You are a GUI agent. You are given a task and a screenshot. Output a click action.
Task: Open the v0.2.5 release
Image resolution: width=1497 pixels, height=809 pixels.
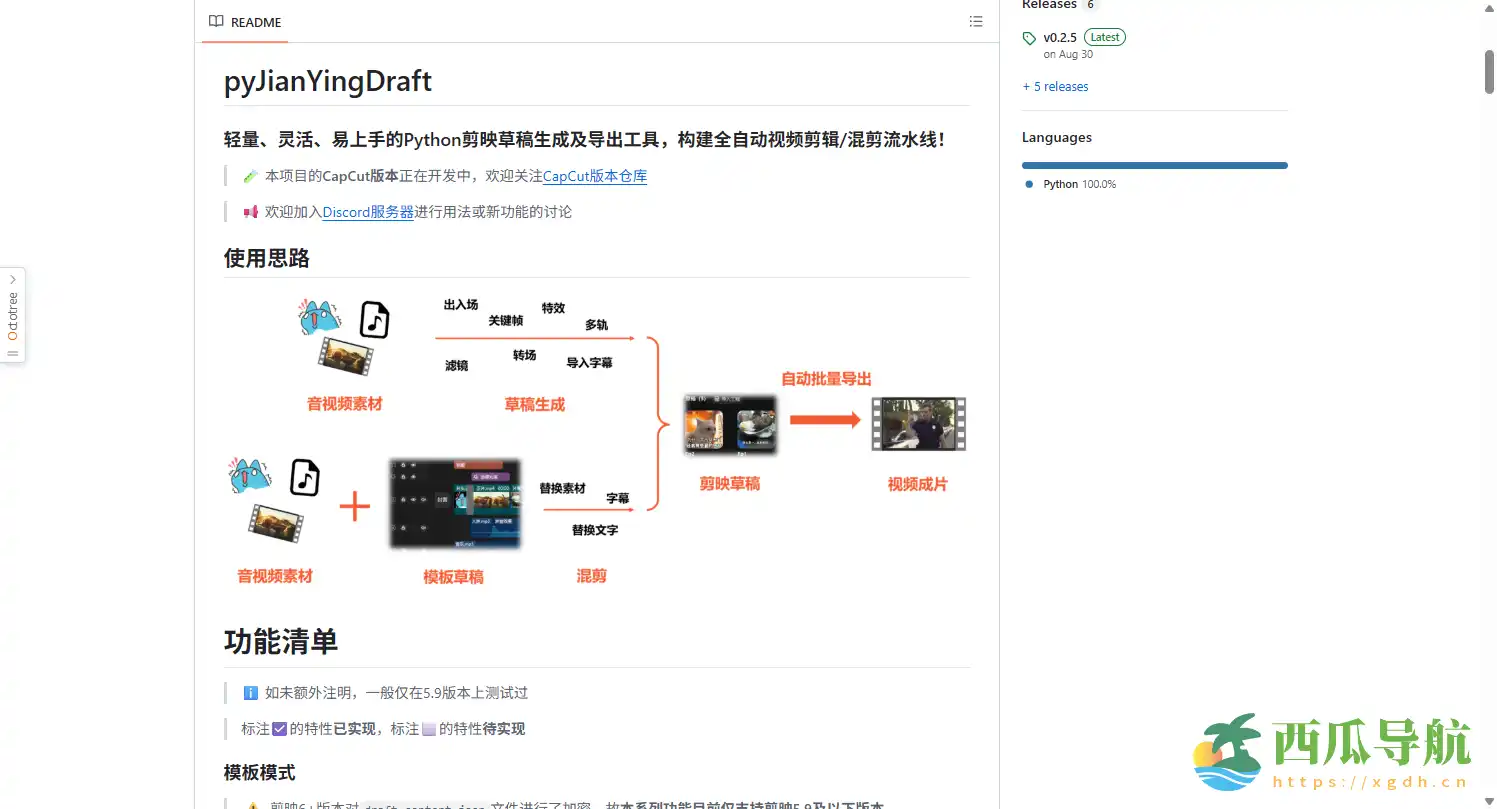1060,37
